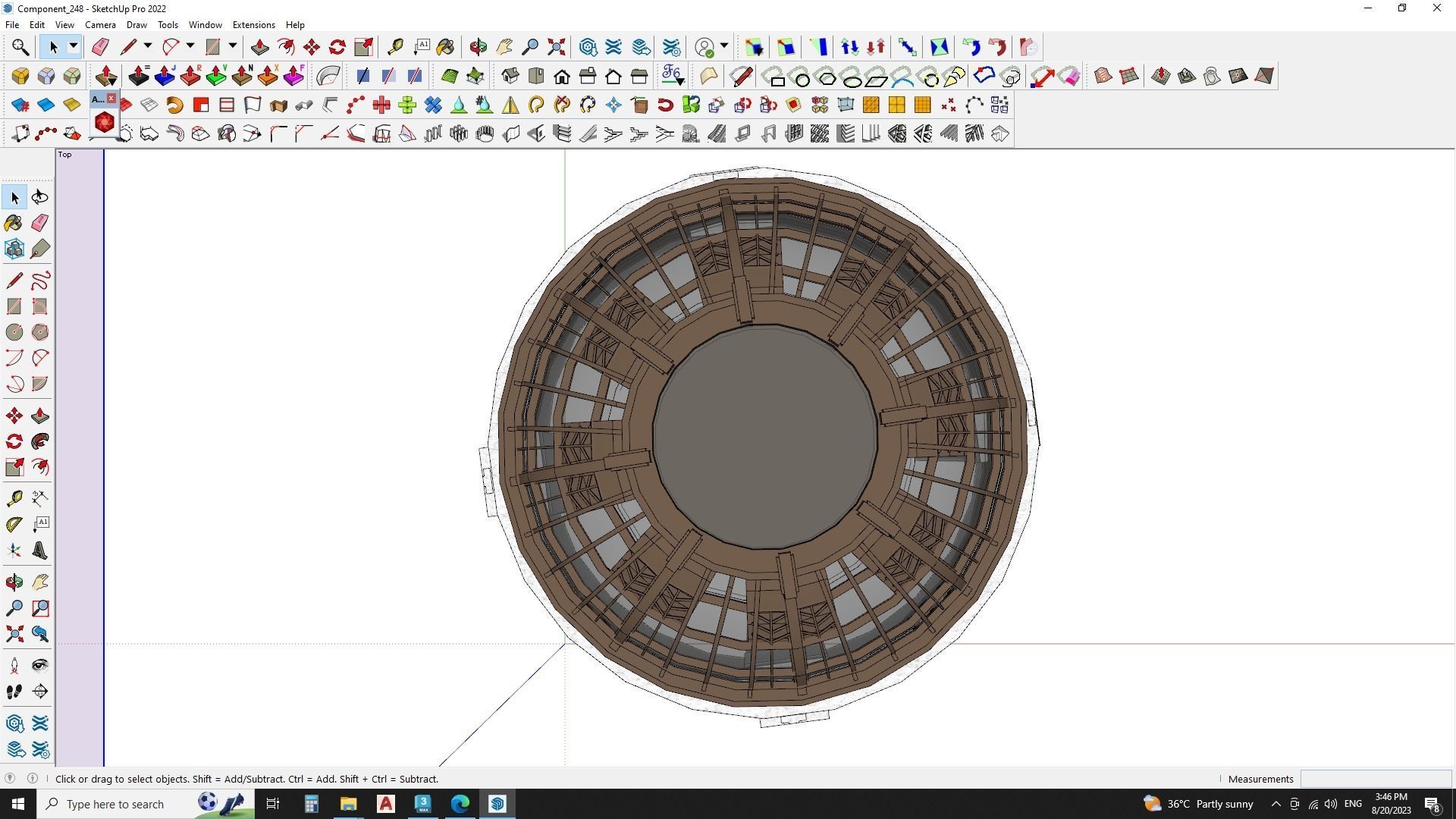The width and height of the screenshot is (1456, 819).
Task: Activate the Protractor tool in left toolbar
Action: click(14, 524)
